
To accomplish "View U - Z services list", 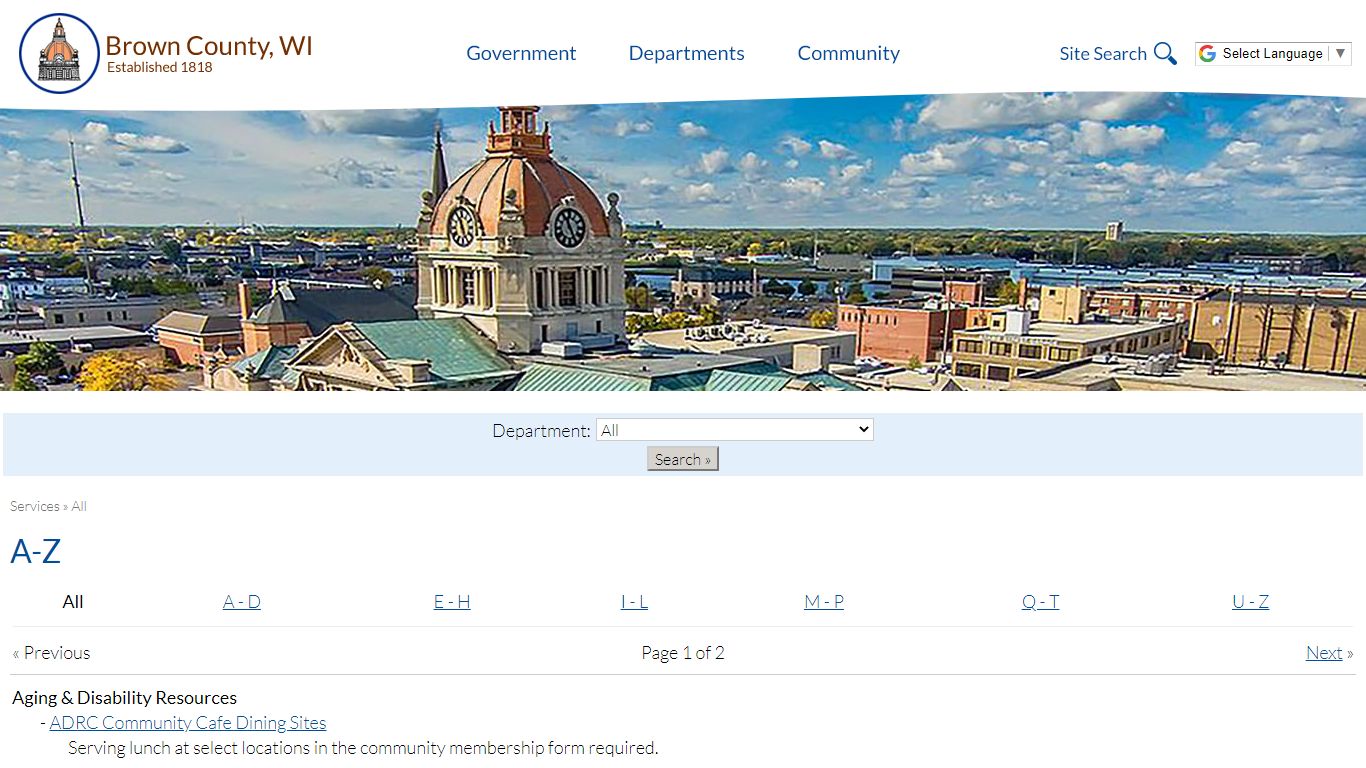I will pos(1250,602).
